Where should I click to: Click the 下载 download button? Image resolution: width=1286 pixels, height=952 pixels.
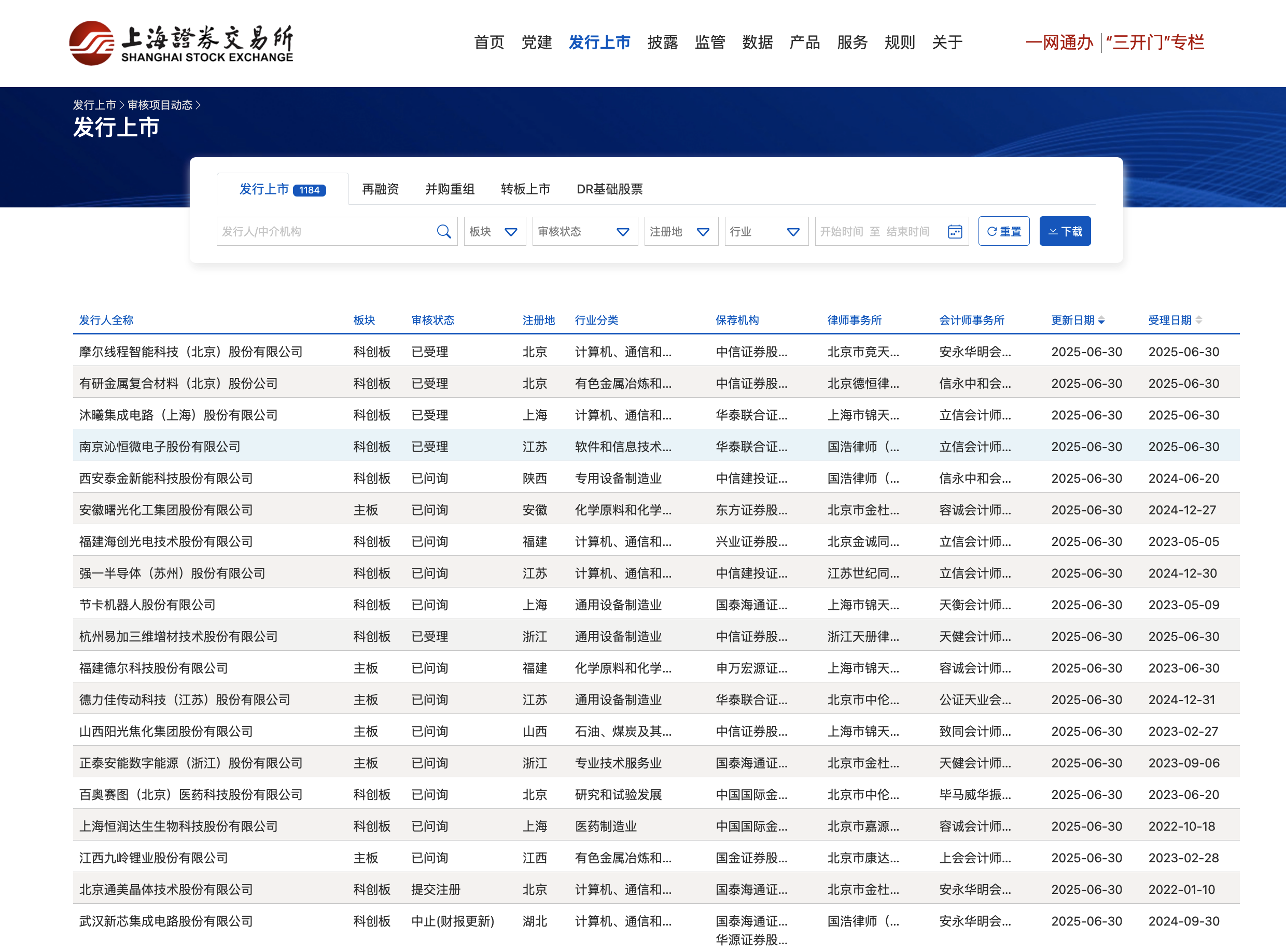tap(1064, 232)
